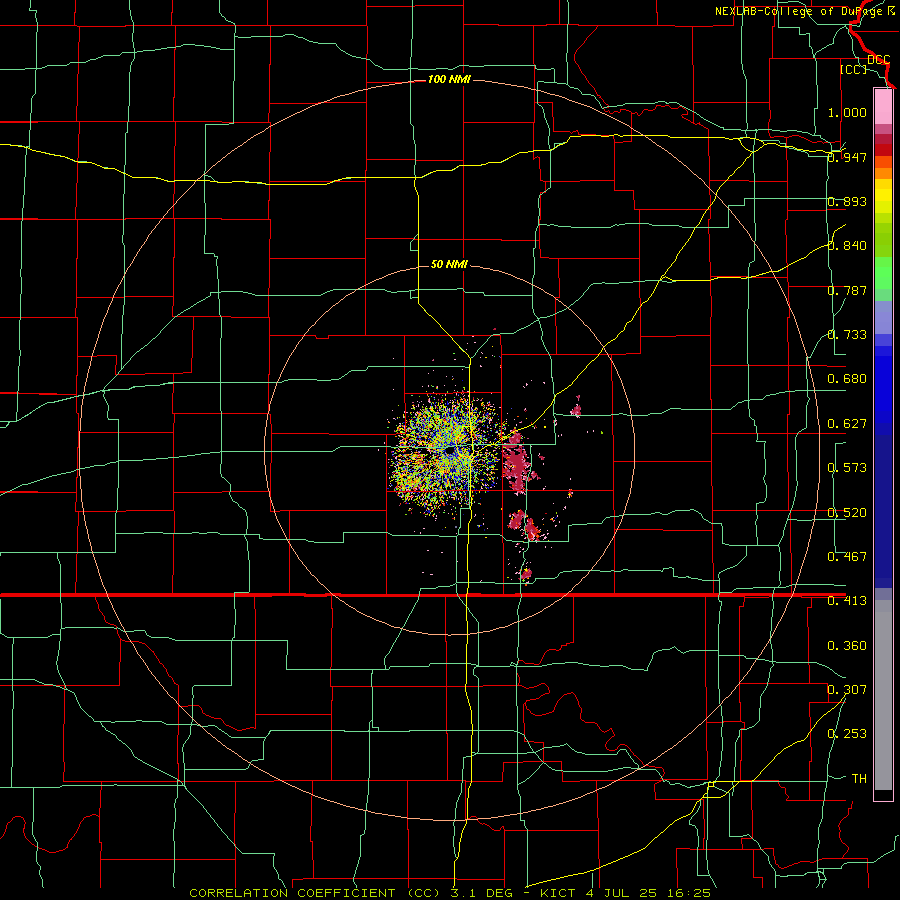Pick the periwinkle band of the color bar
The height and width of the screenshot is (900, 900).
pyautogui.click(x=883, y=317)
